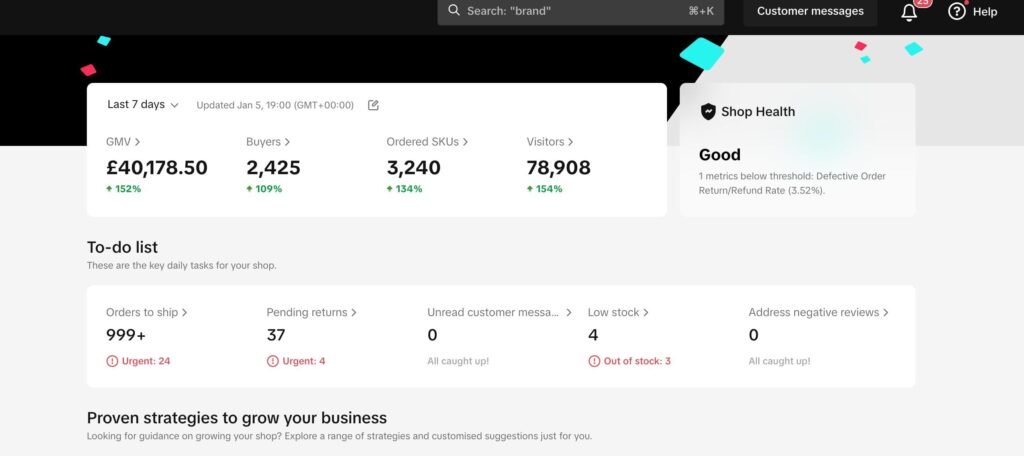This screenshot has height=456, width=1024.
Task: Expand the GMV metric chevron
Action: (x=137, y=142)
